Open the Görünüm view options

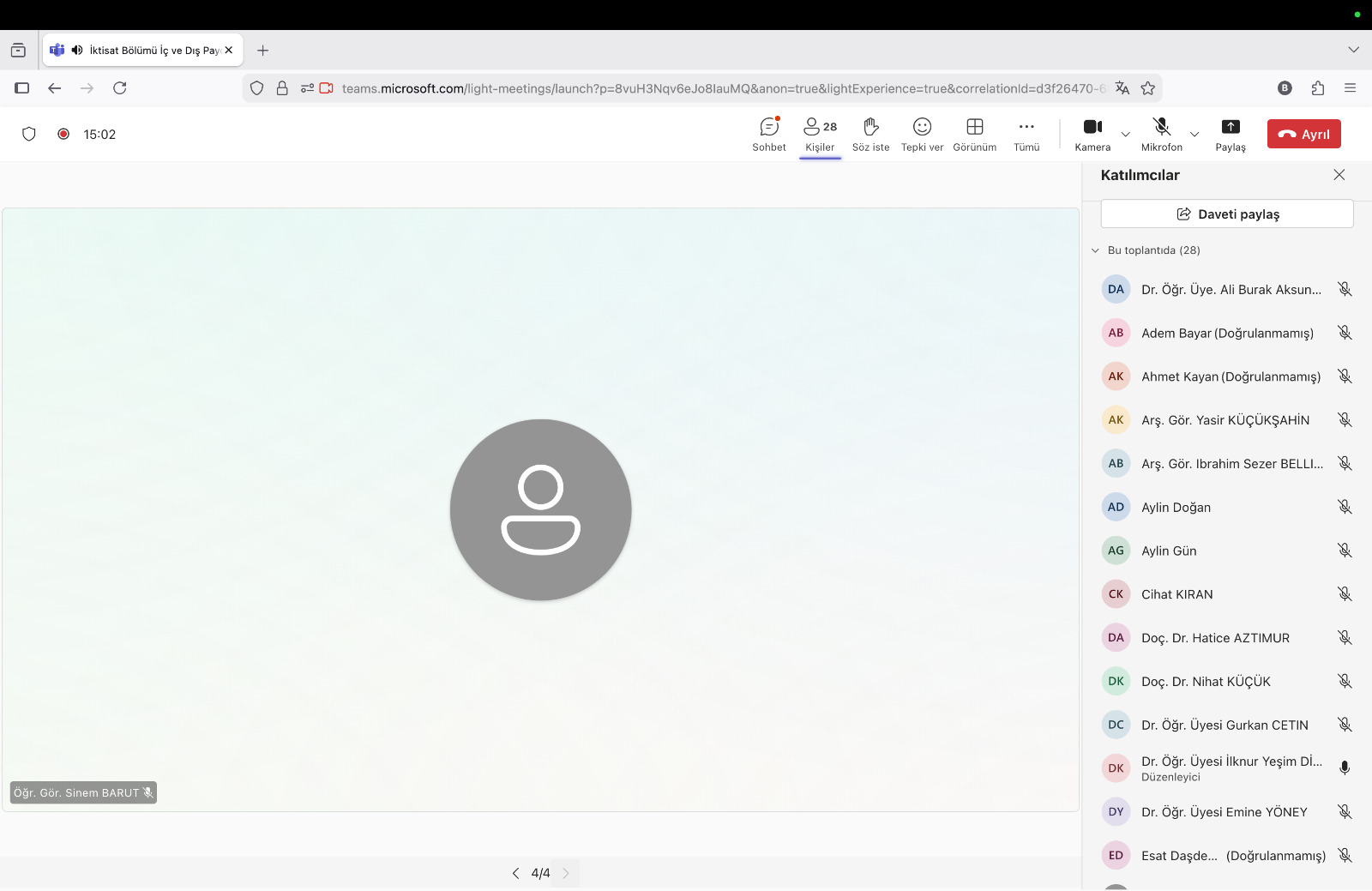click(x=974, y=134)
